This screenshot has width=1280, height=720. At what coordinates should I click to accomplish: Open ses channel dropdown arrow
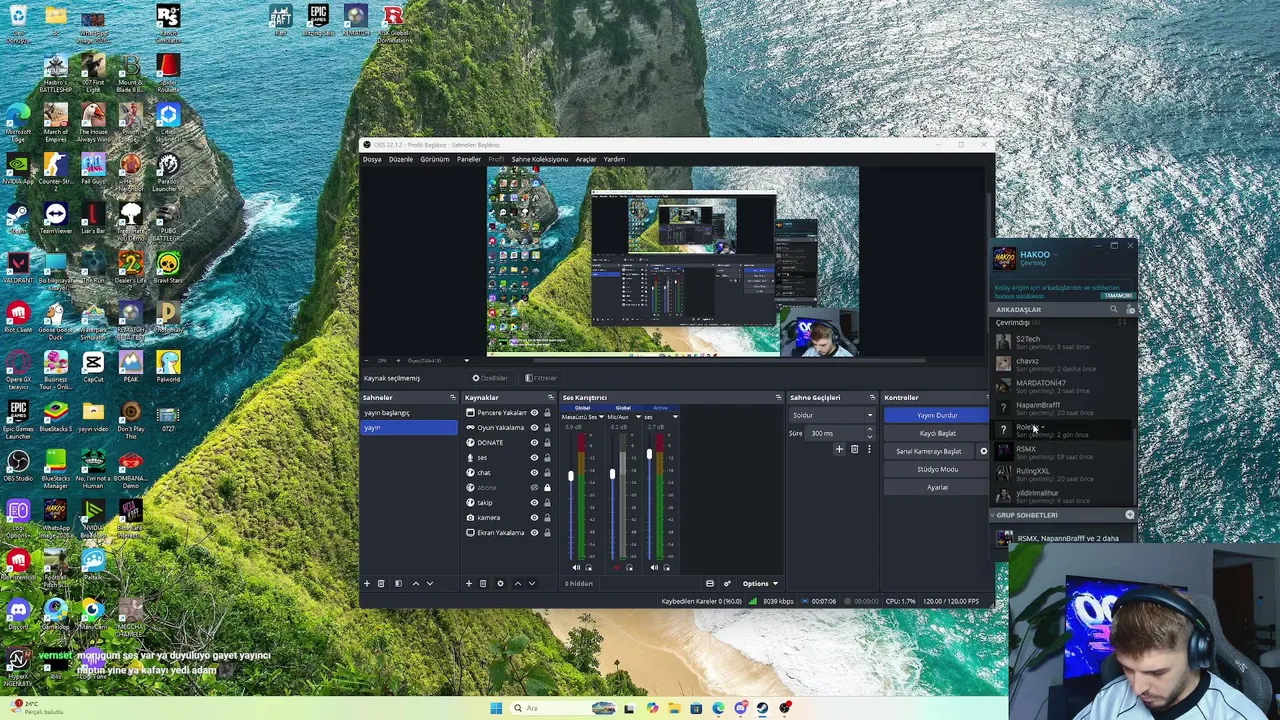[675, 417]
